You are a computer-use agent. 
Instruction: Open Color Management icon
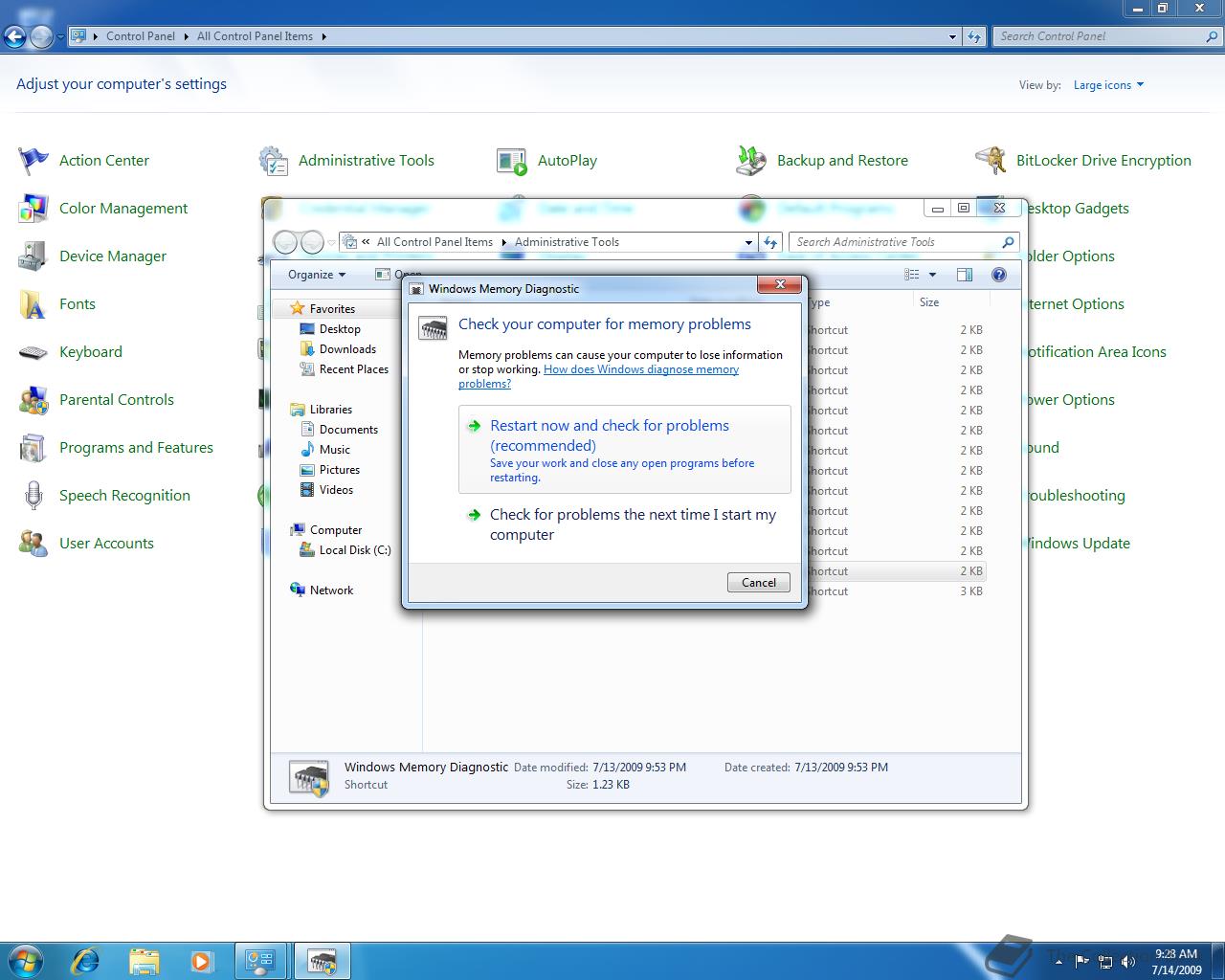click(x=33, y=209)
